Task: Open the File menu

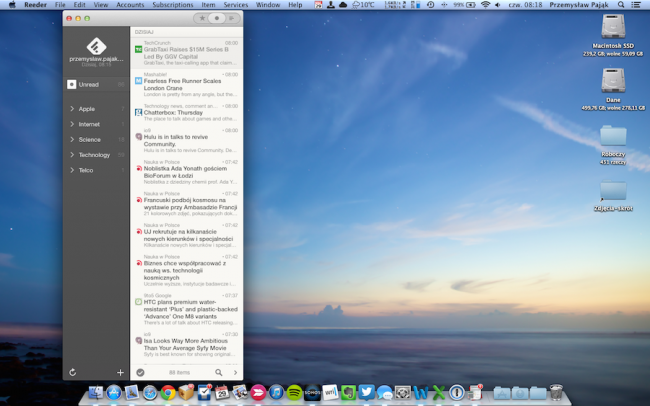Action: [60, 5]
